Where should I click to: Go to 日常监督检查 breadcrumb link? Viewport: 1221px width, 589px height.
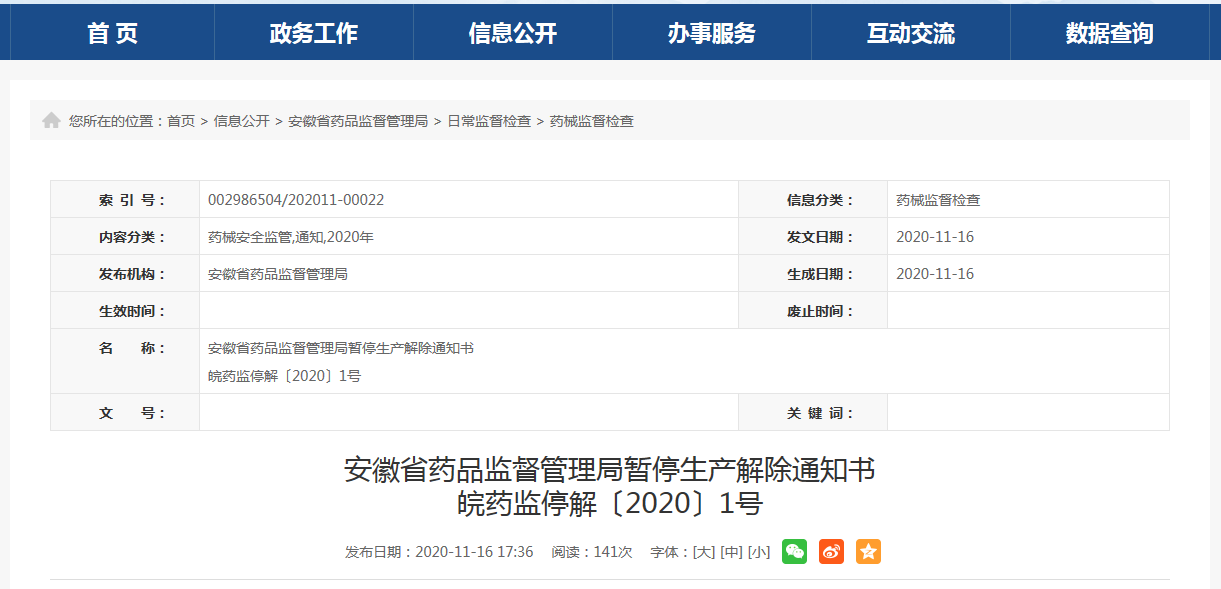pyautogui.click(x=489, y=121)
